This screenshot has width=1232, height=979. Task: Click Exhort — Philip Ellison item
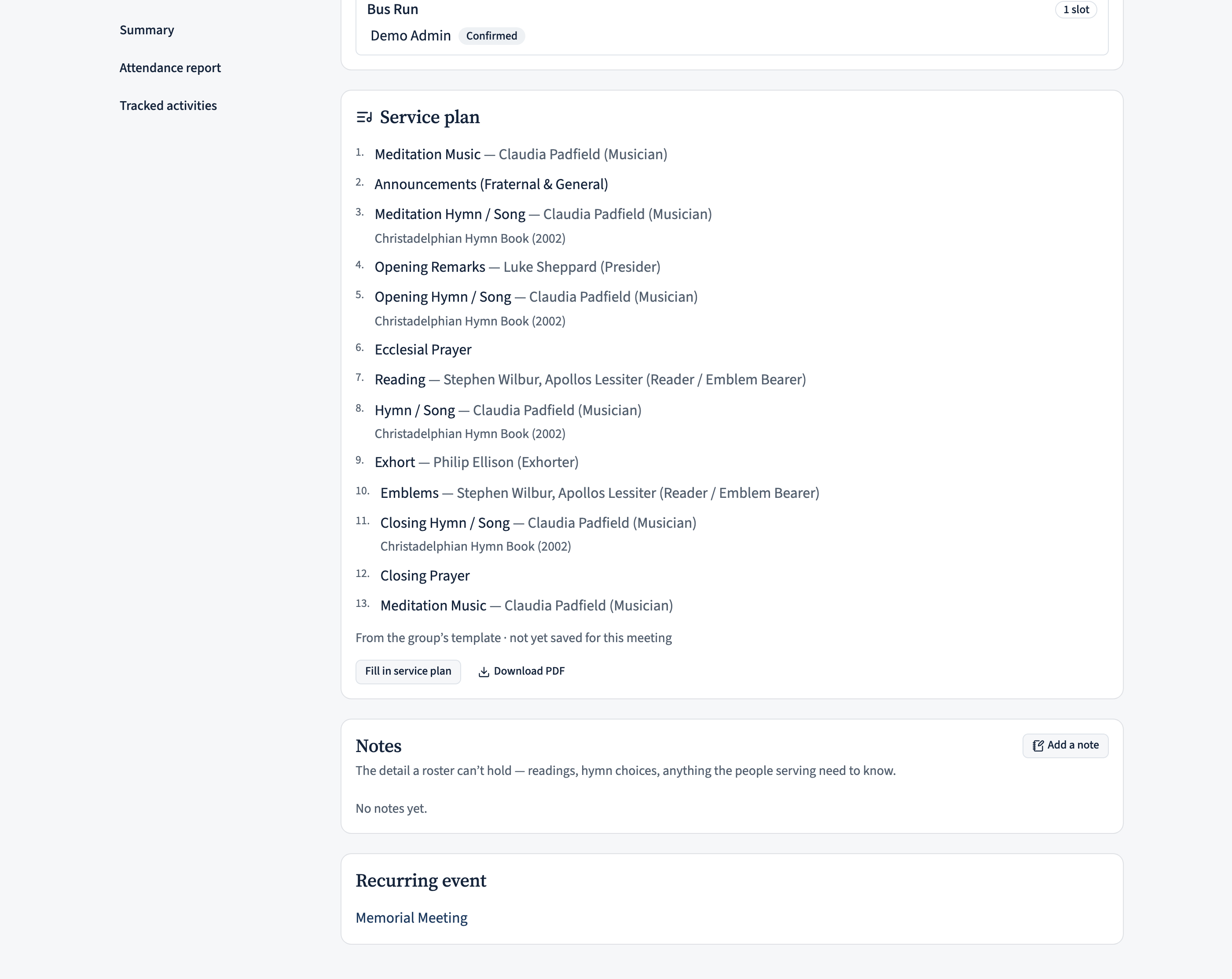[477, 462]
